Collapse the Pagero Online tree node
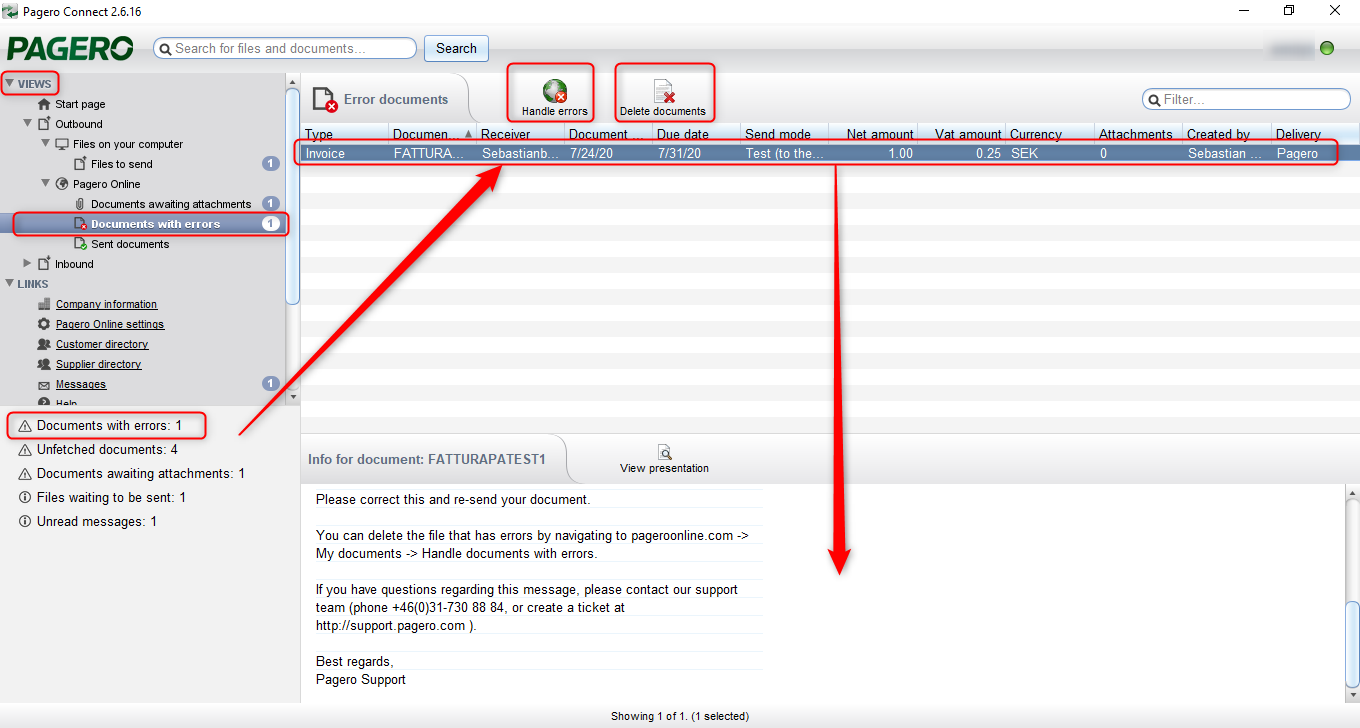 point(46,184)
